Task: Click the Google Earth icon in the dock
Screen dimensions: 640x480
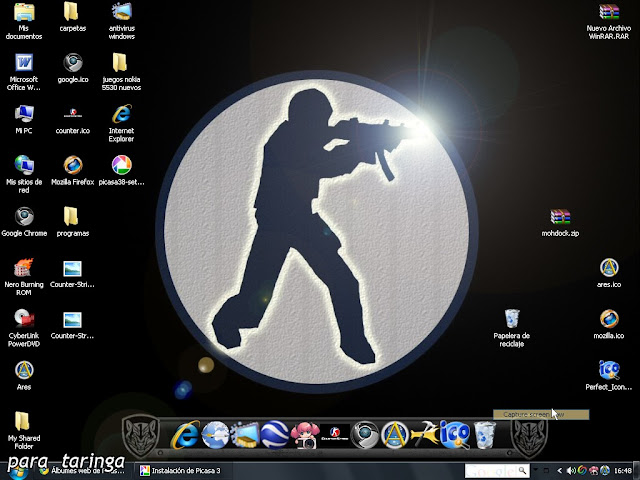Action: click(275, 435)
